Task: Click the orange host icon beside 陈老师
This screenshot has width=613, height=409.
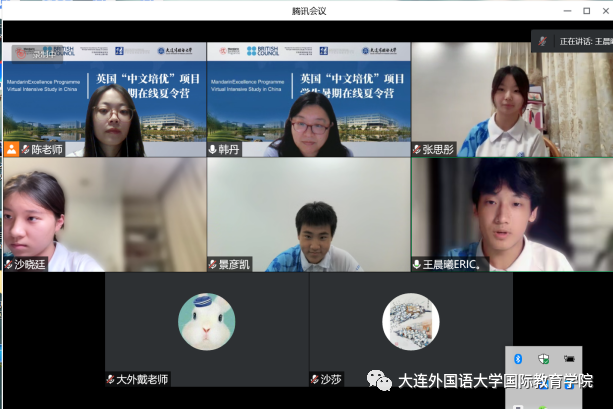Action: pos(11,149)
